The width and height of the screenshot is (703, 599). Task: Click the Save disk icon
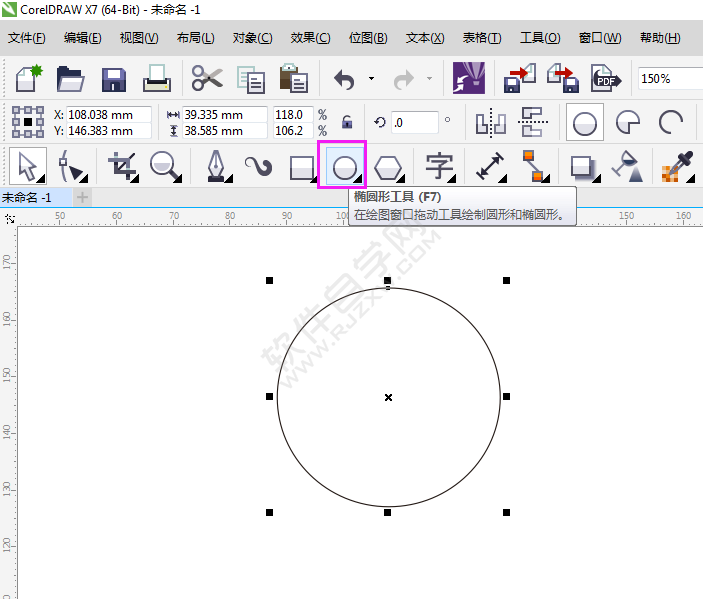(x=113, y=78)
